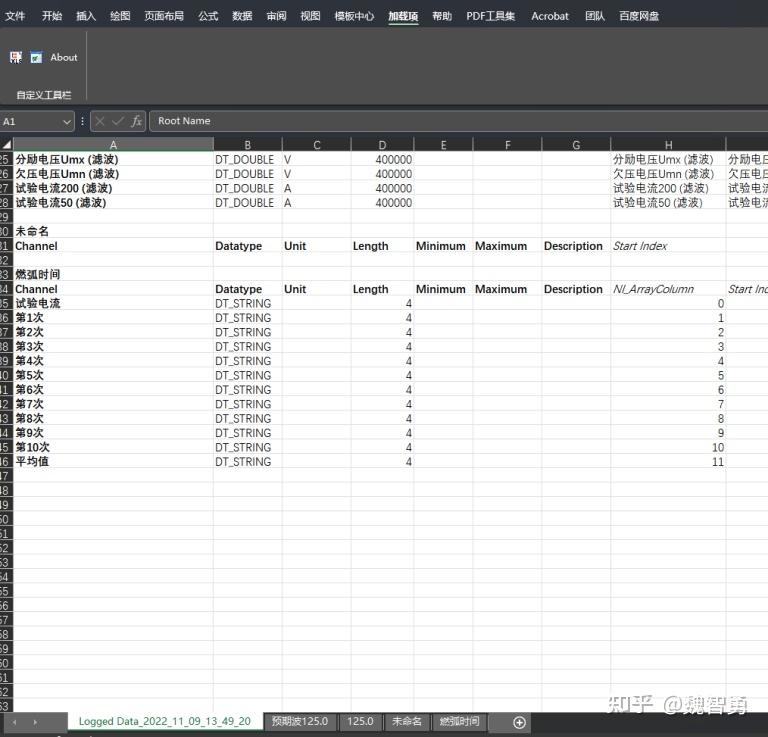Open the 视图 ribbon tab
This screenshot has height=737, width=768.
point(310,16)
